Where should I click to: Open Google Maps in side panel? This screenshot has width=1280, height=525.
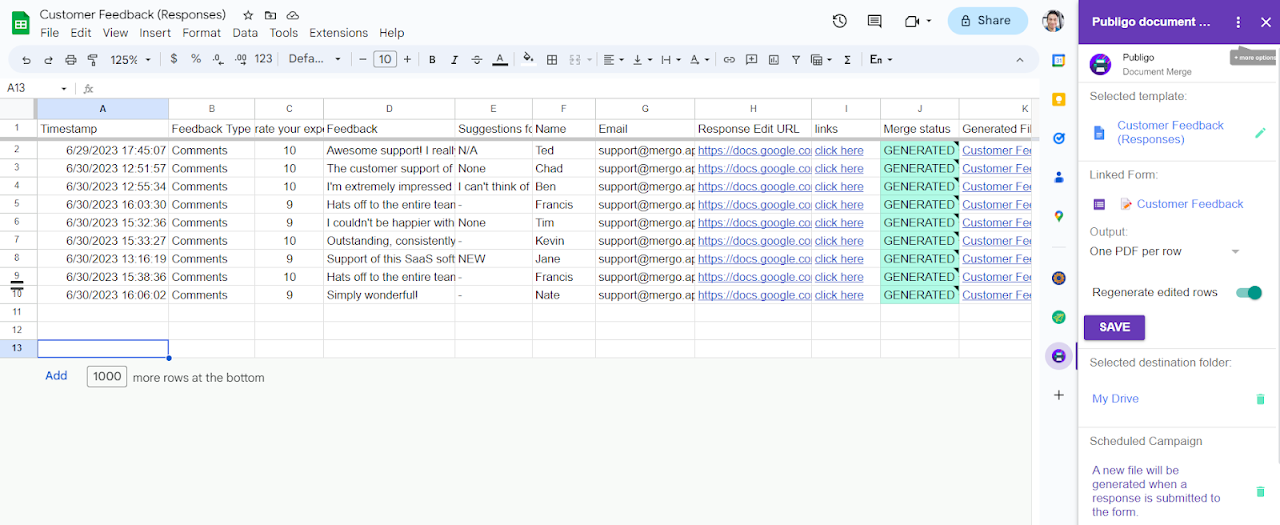tap(1059, 216)
